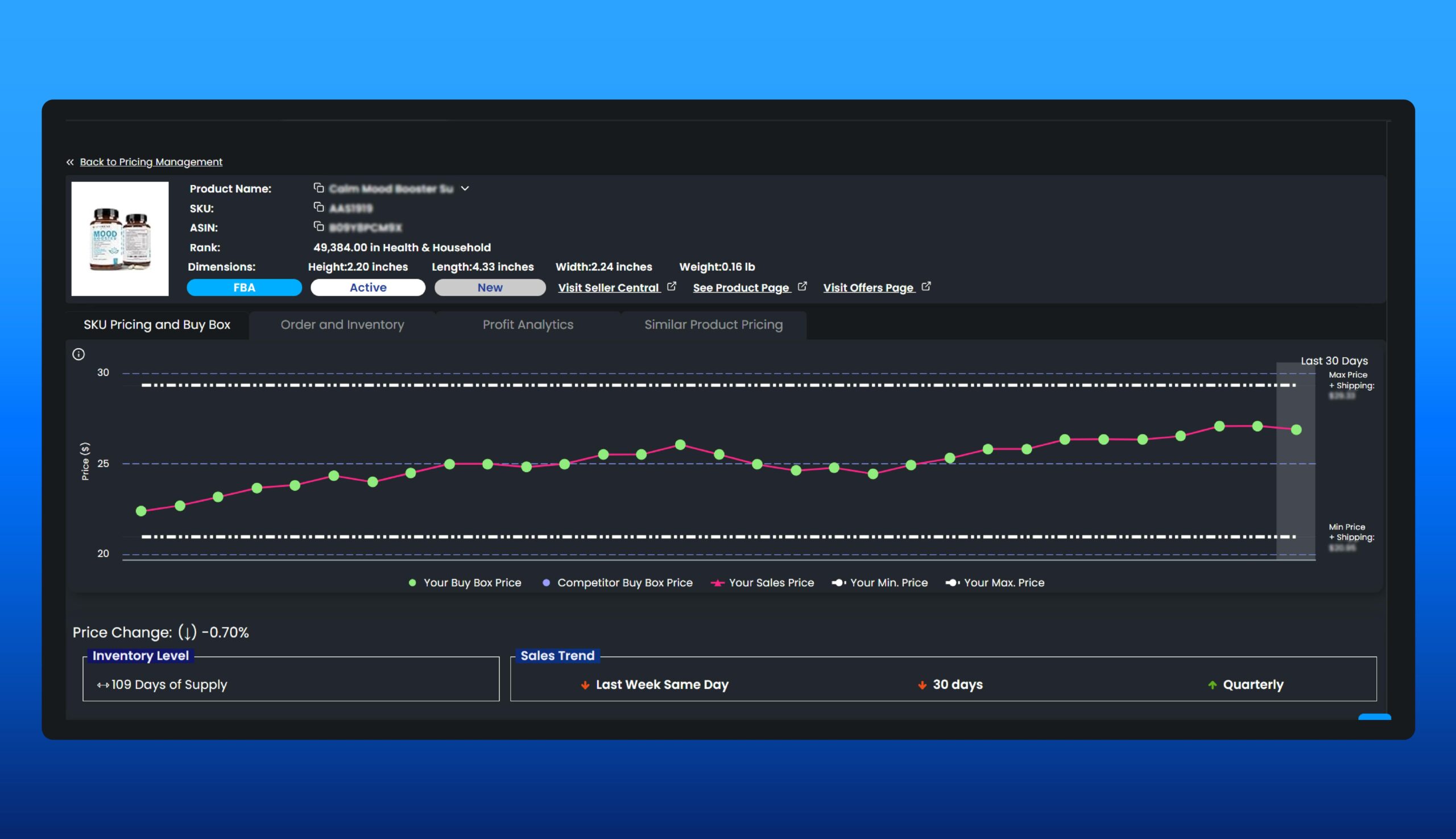Switch to the Profit Analytics tab
The width and height of the screenshot is (1456, 839).
[x=527, y=324]
